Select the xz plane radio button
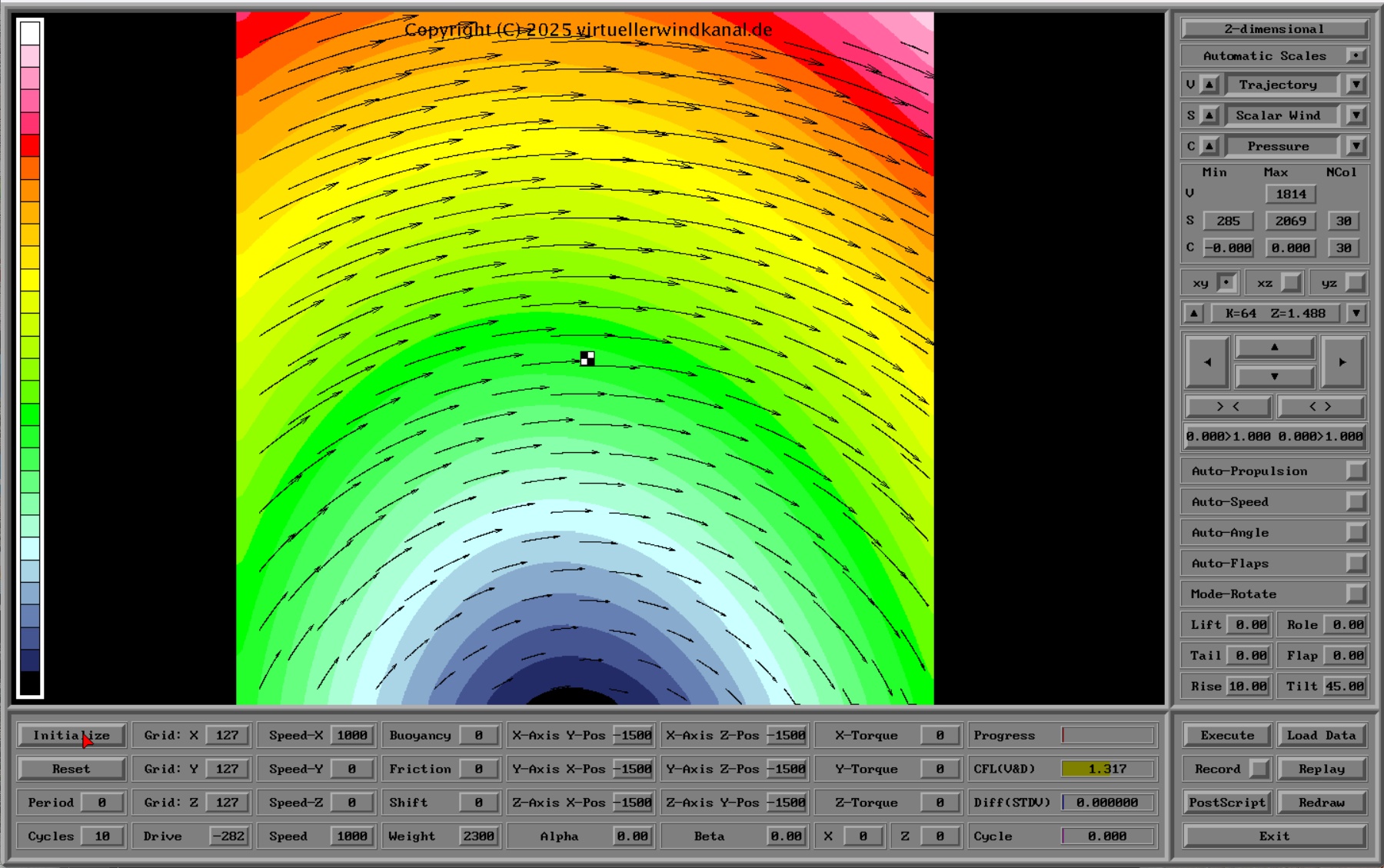This screenshot has height=868, width=1384. [1292, 283]
